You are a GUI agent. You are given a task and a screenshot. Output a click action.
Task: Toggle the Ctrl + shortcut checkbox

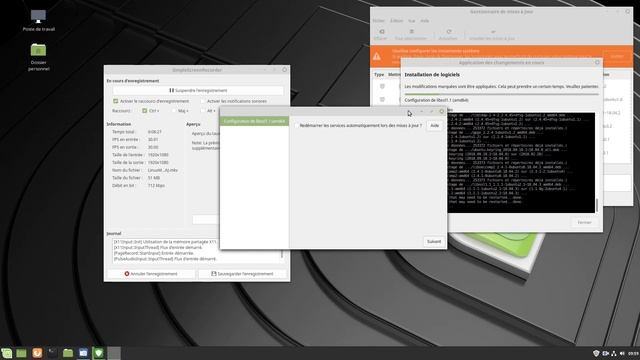144,111
